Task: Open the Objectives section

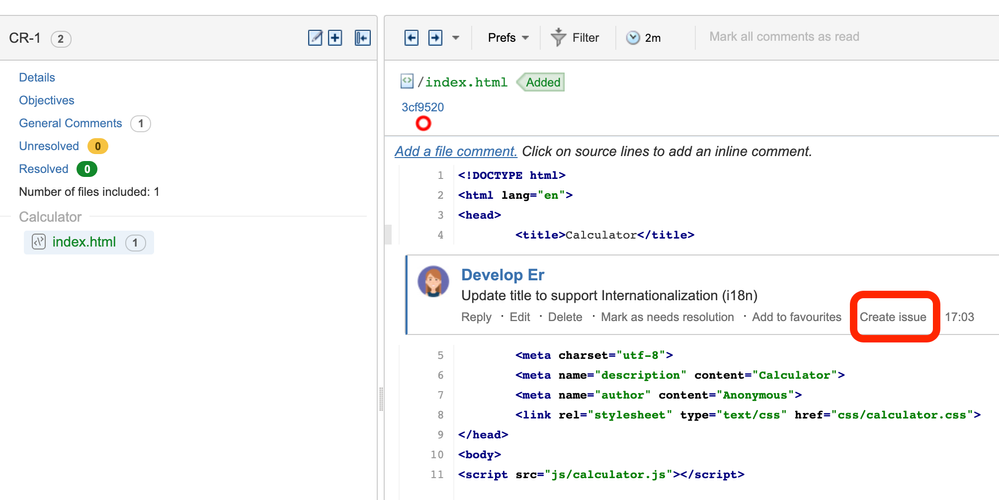Action: click(47, 100)
